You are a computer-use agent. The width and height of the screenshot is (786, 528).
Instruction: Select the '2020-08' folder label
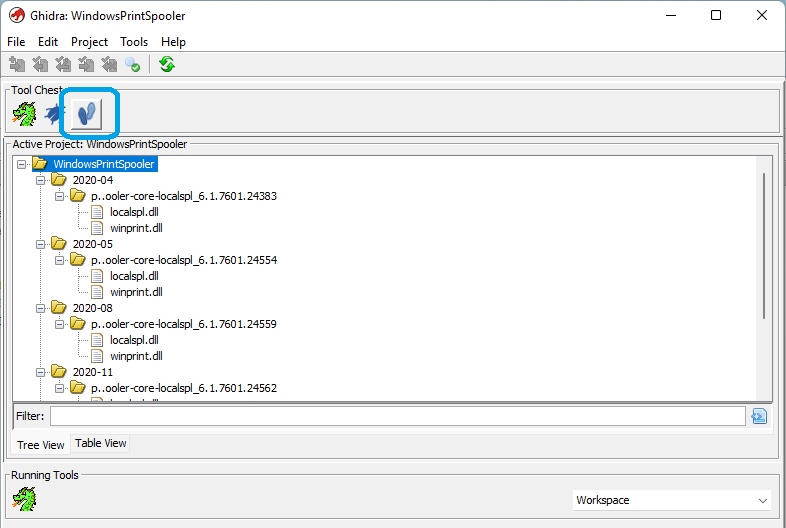pyautogui.click(x=93, y=308)
